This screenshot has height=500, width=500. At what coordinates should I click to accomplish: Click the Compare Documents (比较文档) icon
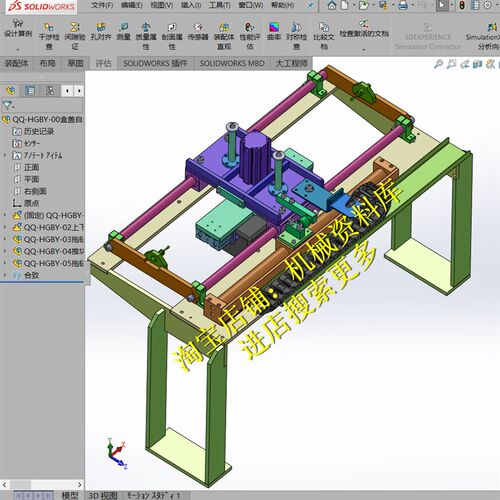[324, 35]
